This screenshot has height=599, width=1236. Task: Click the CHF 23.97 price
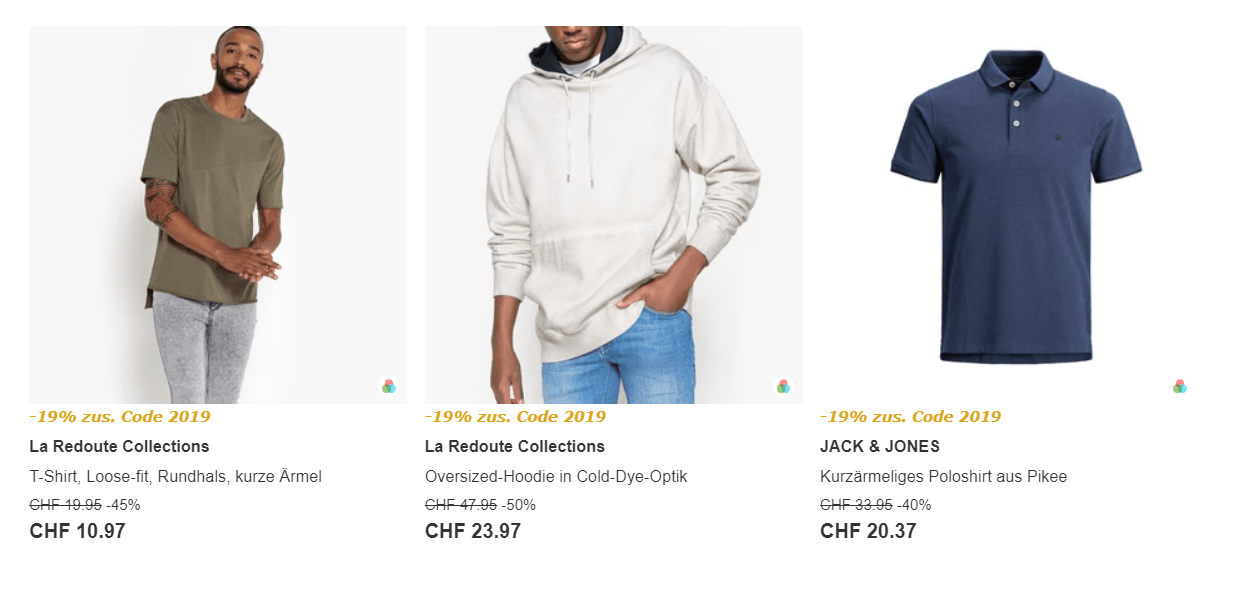click(473, 531)
